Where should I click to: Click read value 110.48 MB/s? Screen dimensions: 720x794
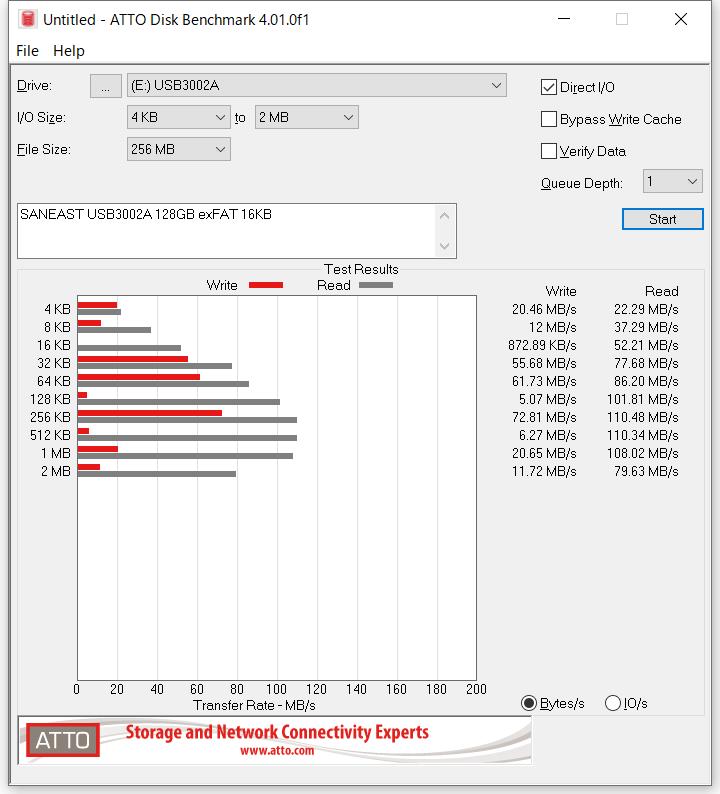pos(643,417)
